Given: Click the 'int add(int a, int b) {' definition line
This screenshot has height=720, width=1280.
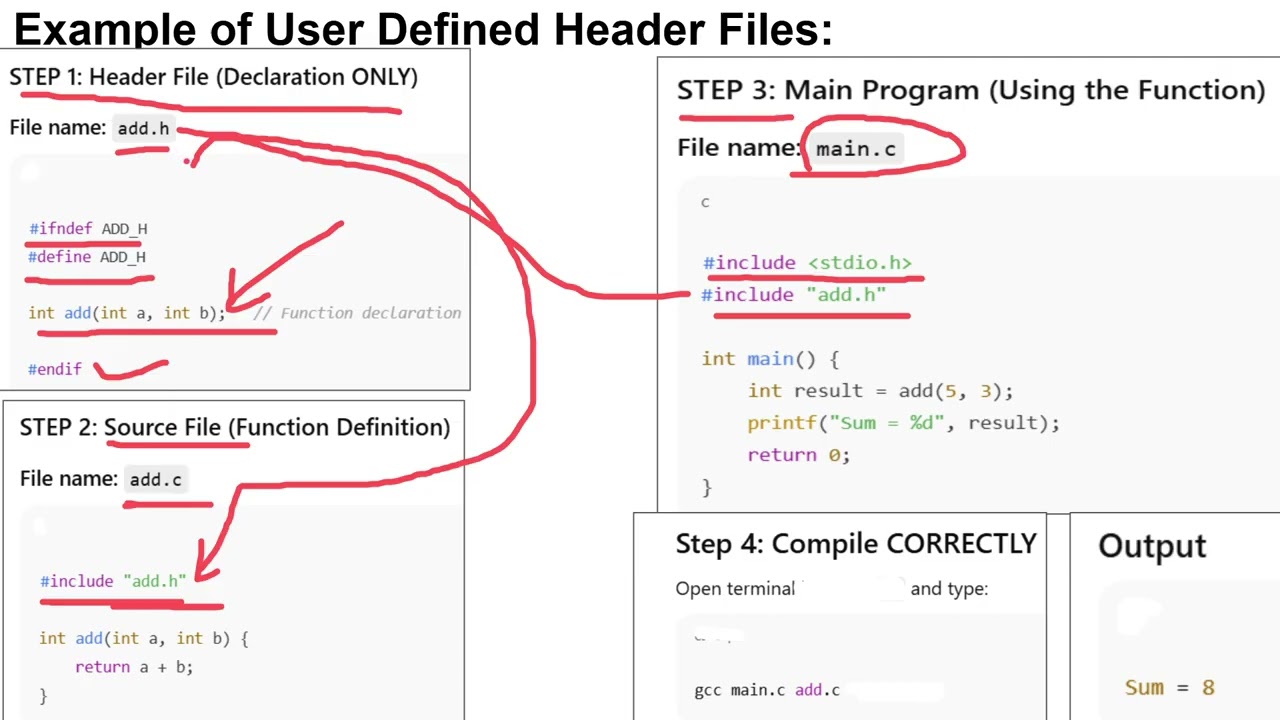Looking at the screenshot, I should [144, 638].
